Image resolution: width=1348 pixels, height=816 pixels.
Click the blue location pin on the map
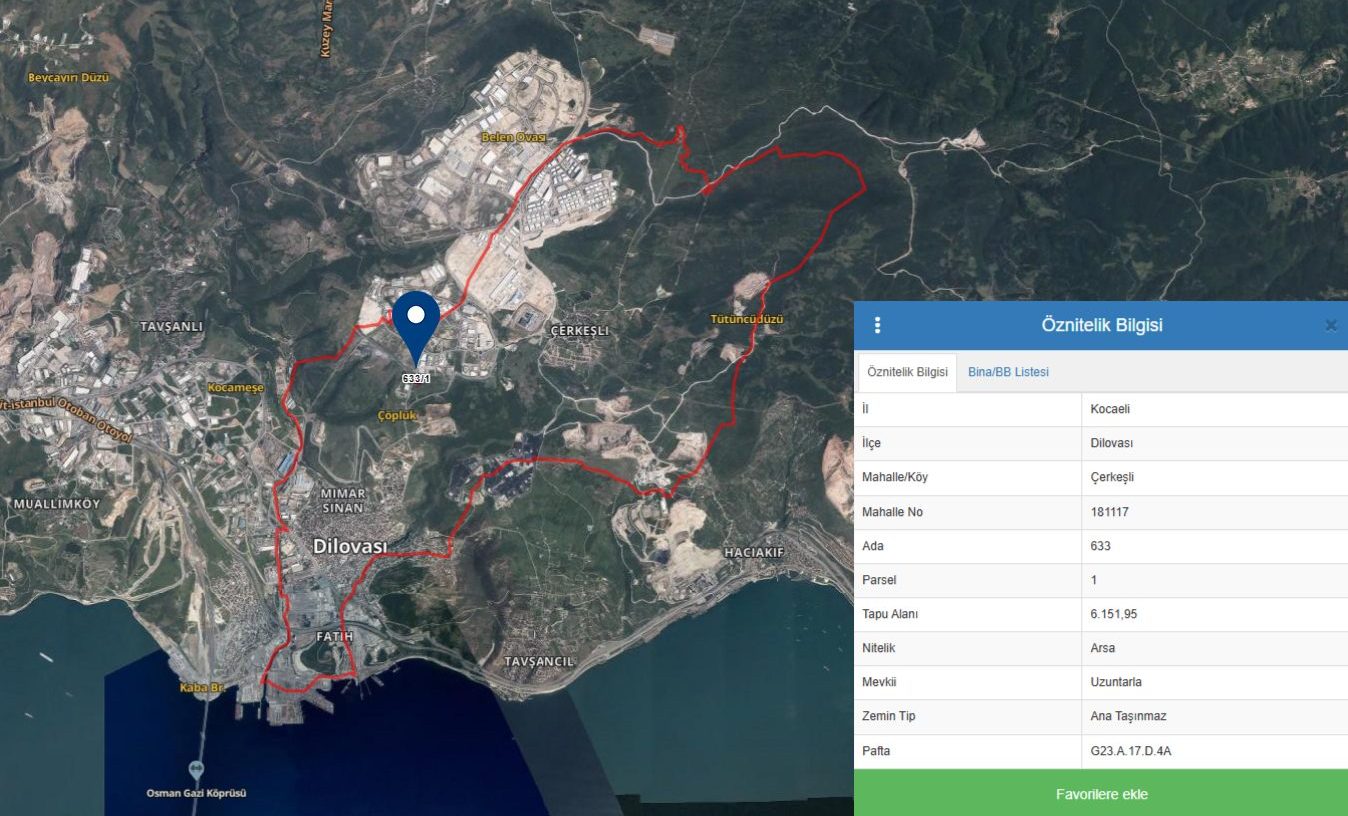(416, 322)
